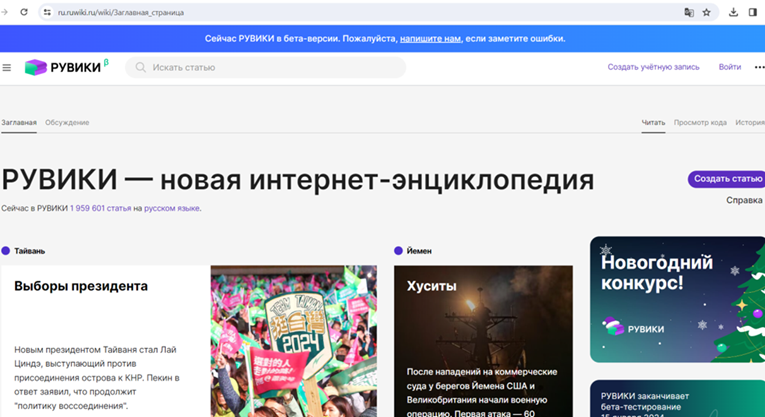Click the русском языке link
Screen dimensions: 765x417
click(172, 208)
